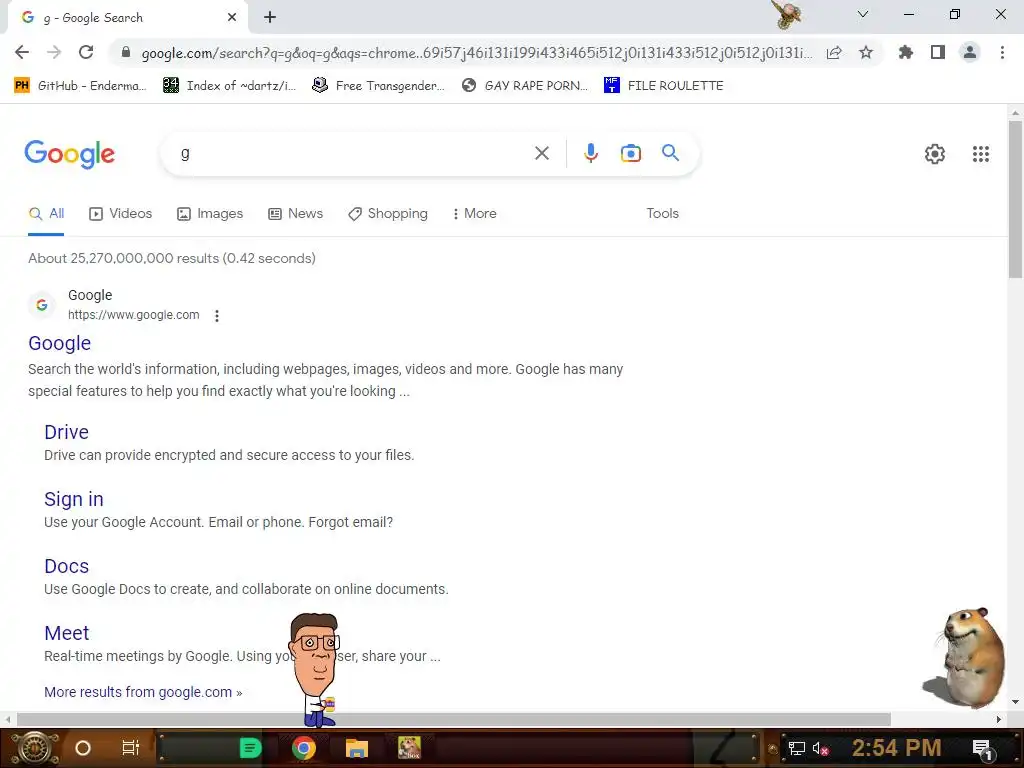Go back using the browser back arrow
The width and height of the screenshot is (1024, 768).
pos(22,52)
